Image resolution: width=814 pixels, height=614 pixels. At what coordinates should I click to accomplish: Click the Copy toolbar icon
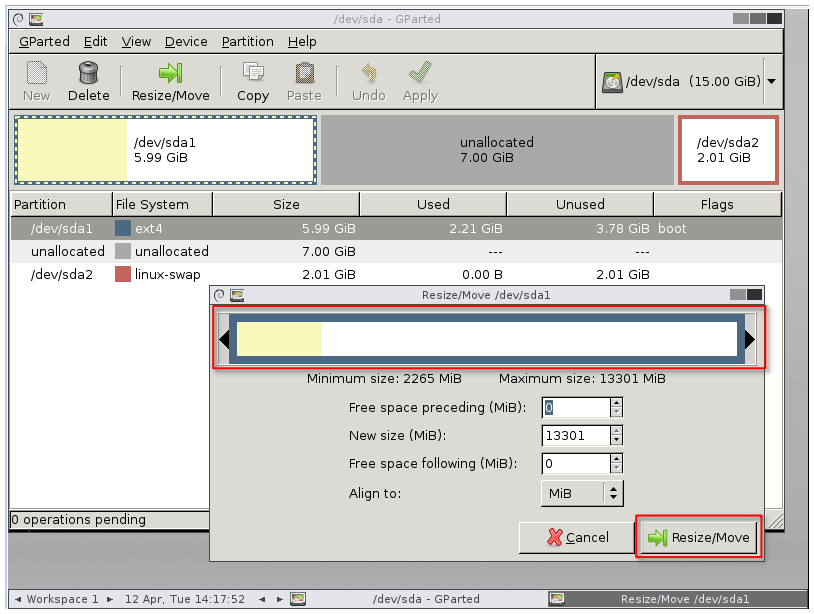point(253,73)
